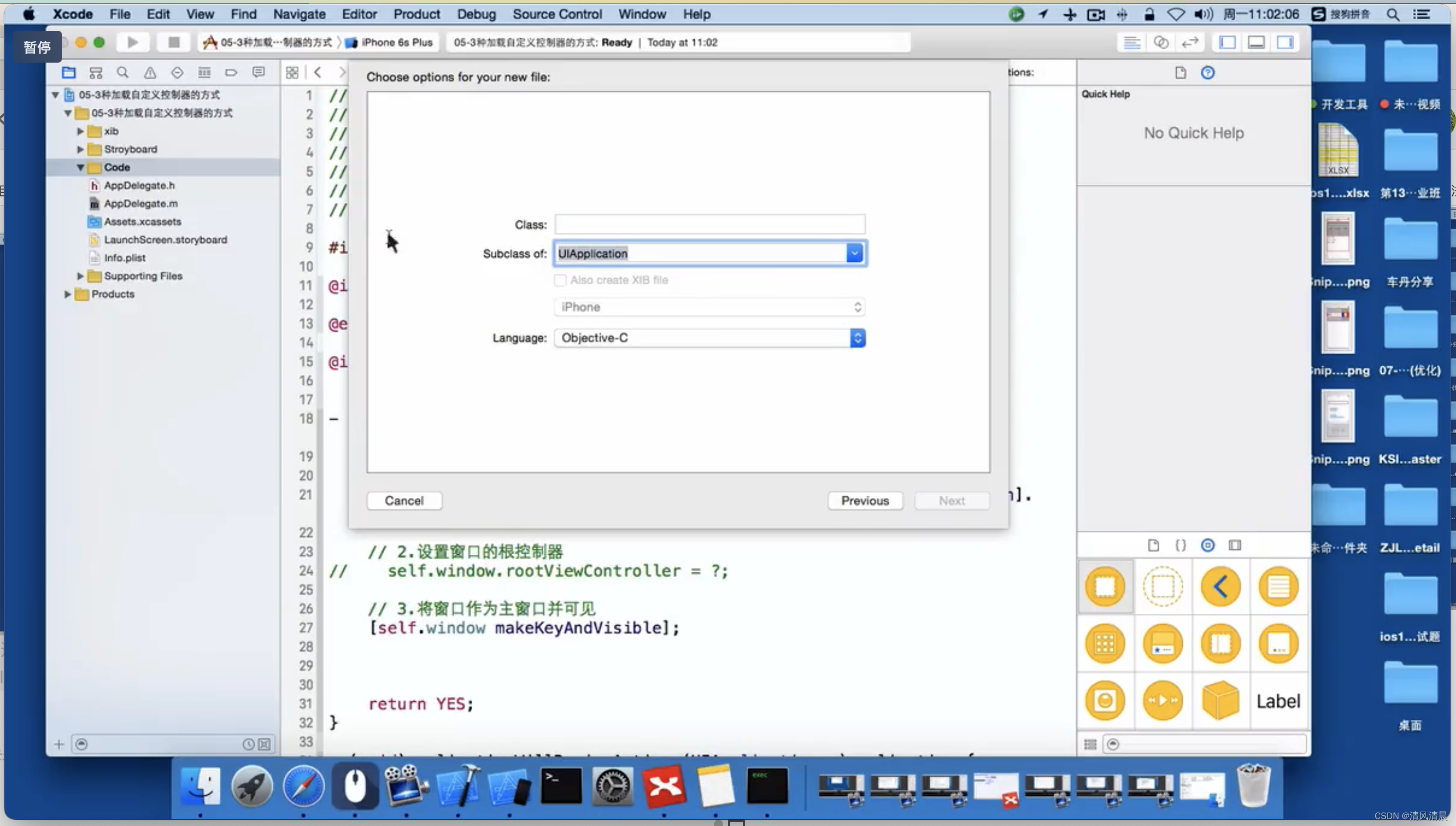Select the Language Objective-C dropdown
Image resolution: width=1456 pixels, height=826 pixels.
[x=709, y=338]
